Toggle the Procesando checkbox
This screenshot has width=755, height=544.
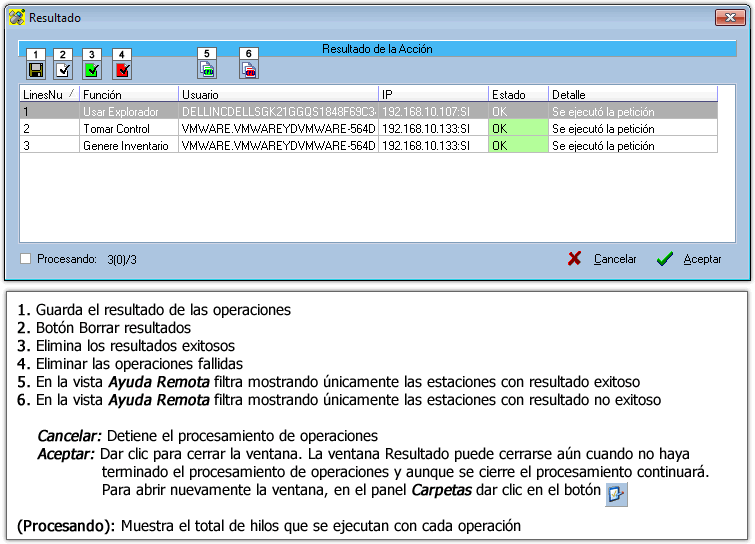click(26, 259)
